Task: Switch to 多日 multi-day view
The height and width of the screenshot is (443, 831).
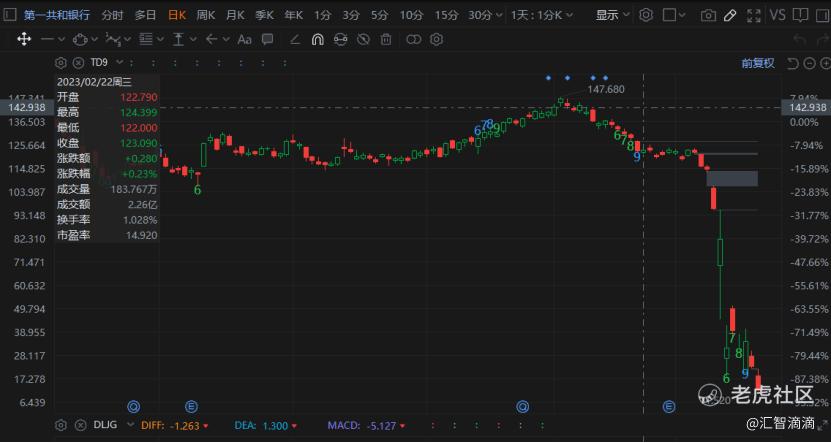Action: (x=145, y=15)
